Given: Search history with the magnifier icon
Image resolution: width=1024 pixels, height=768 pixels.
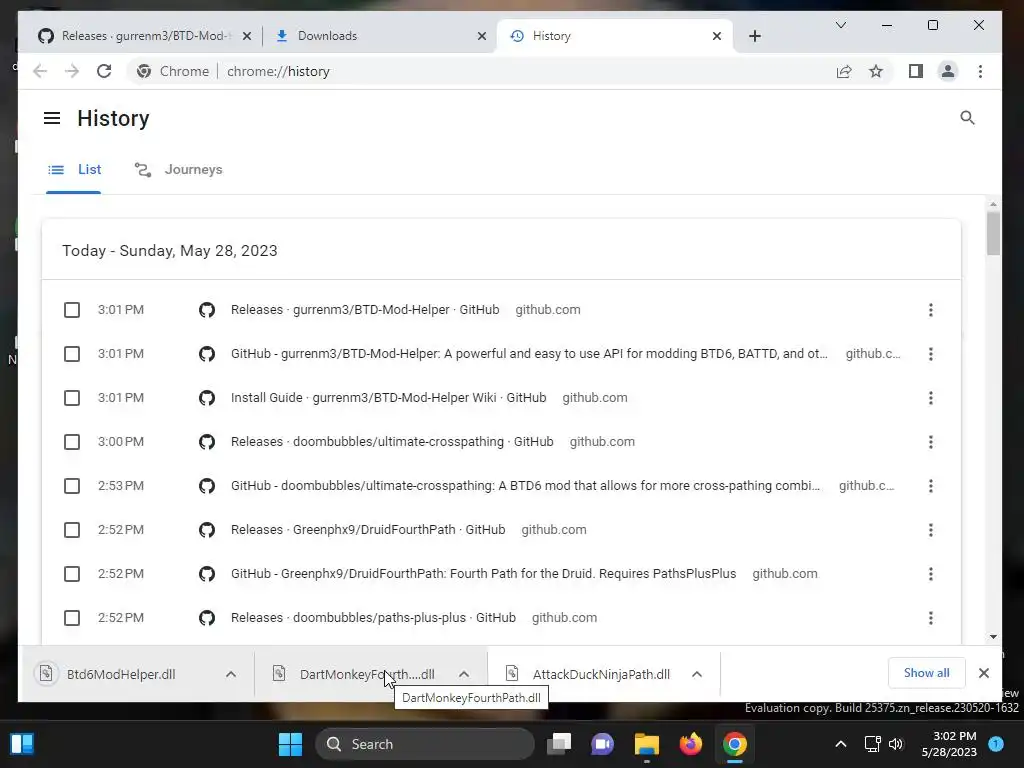Looking at the screenshot, I should tap(967, 118).
